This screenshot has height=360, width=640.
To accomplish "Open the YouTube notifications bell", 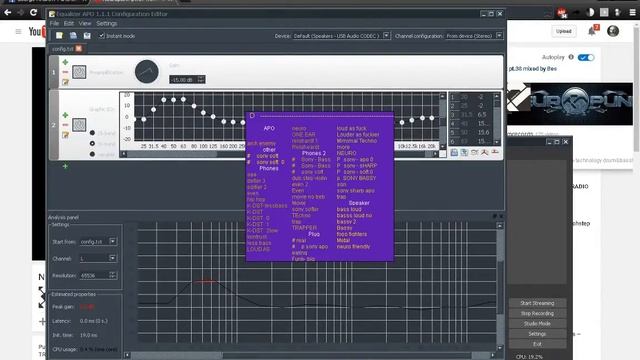I will 592,31.
